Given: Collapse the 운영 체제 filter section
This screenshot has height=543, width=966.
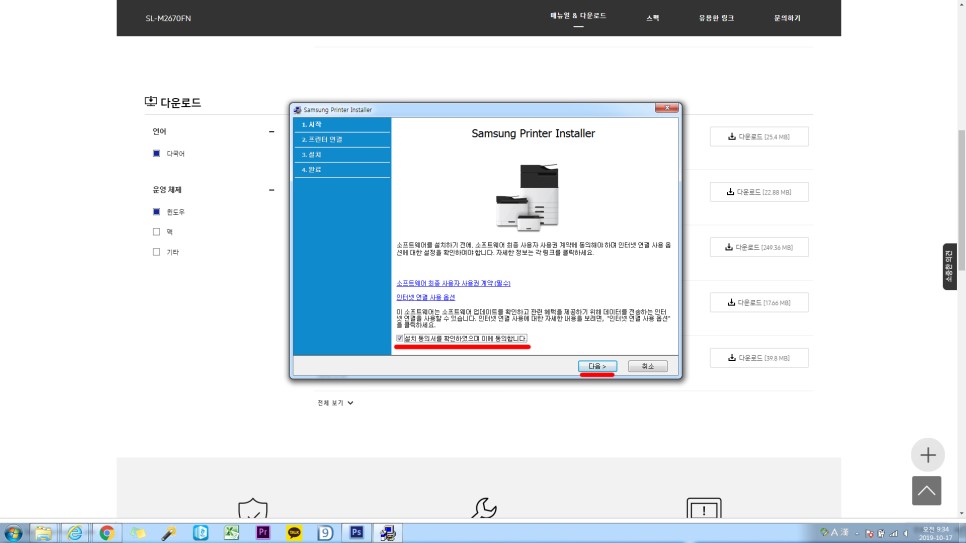Looking at the screenshot, I should click(x=272, y=190).
